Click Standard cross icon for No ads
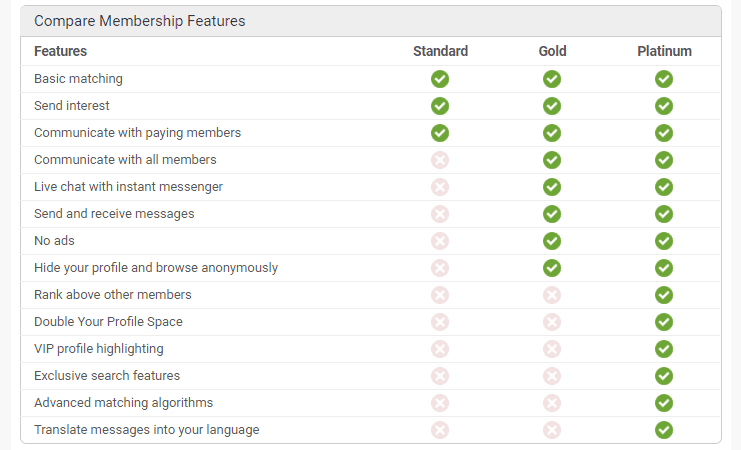Screen dimensions: 741x450 (440, 241)
